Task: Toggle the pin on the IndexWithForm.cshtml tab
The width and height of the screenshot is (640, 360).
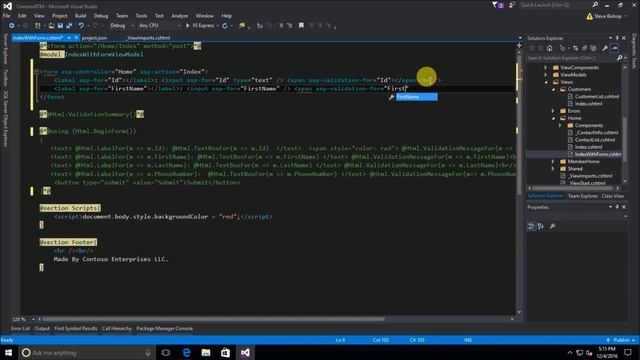Action: click(x=69, y=38)
